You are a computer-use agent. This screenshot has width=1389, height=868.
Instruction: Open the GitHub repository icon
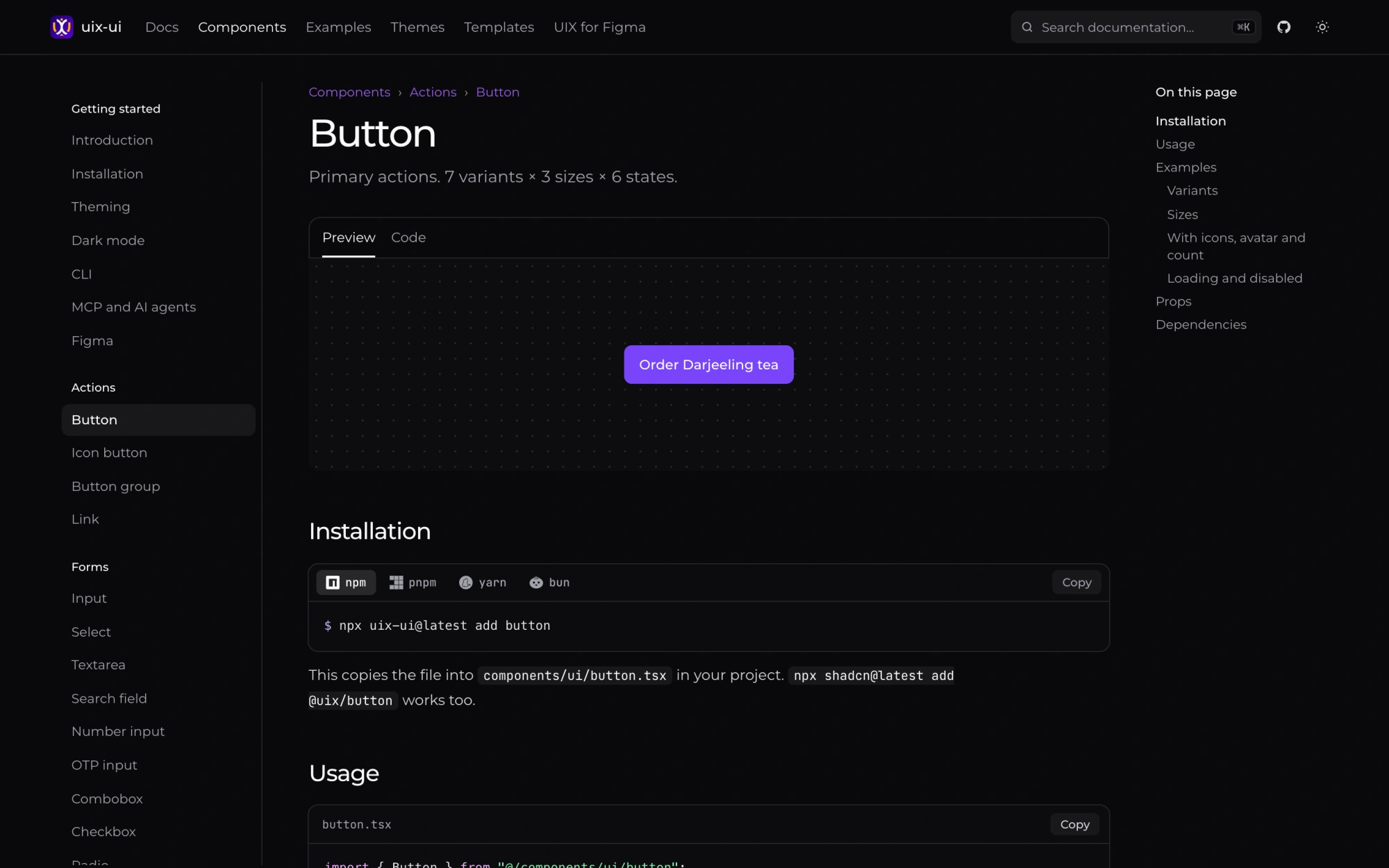[x=1283, y=27]
